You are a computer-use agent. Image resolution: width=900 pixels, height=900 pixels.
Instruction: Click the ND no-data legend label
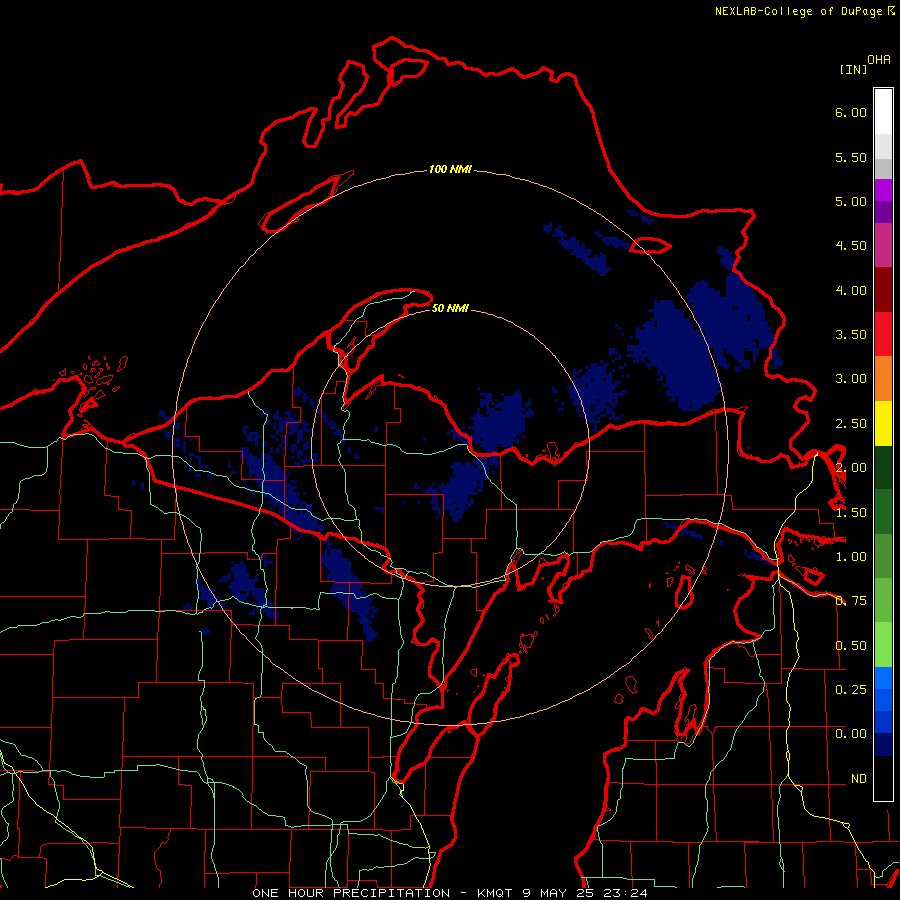pos(859,779)
